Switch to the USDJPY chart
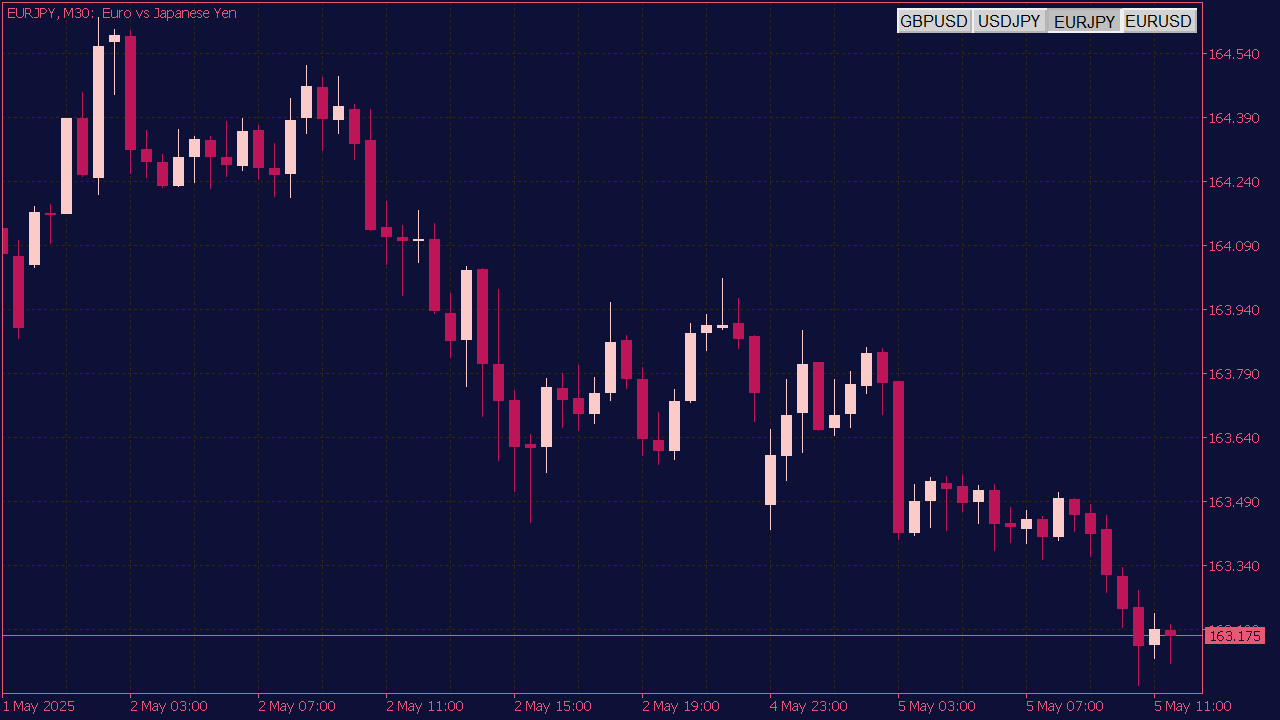This screenshot has height=720, width=1280. click(x=1009, y=20)
